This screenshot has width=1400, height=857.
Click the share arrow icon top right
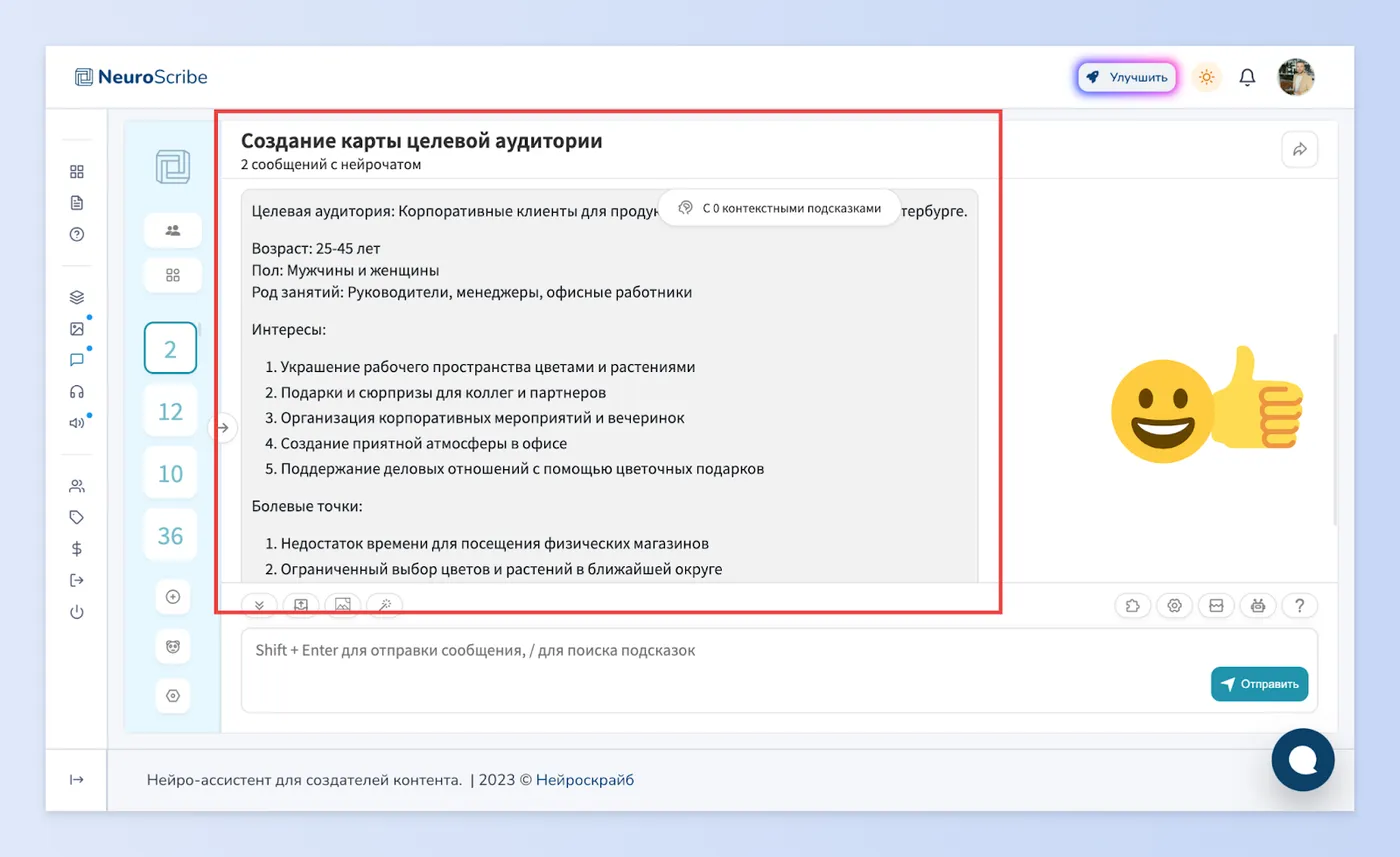(x=1300, y=149)
